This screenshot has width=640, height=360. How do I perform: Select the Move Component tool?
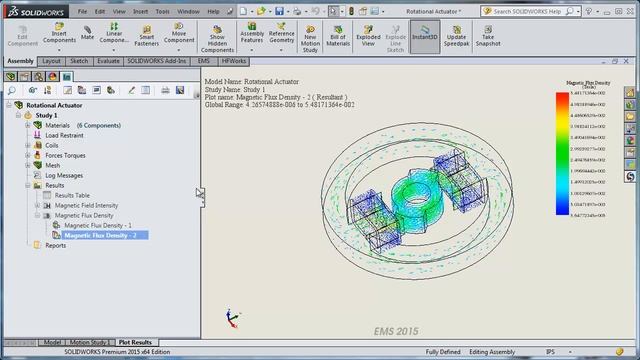[x=179, y=33]
